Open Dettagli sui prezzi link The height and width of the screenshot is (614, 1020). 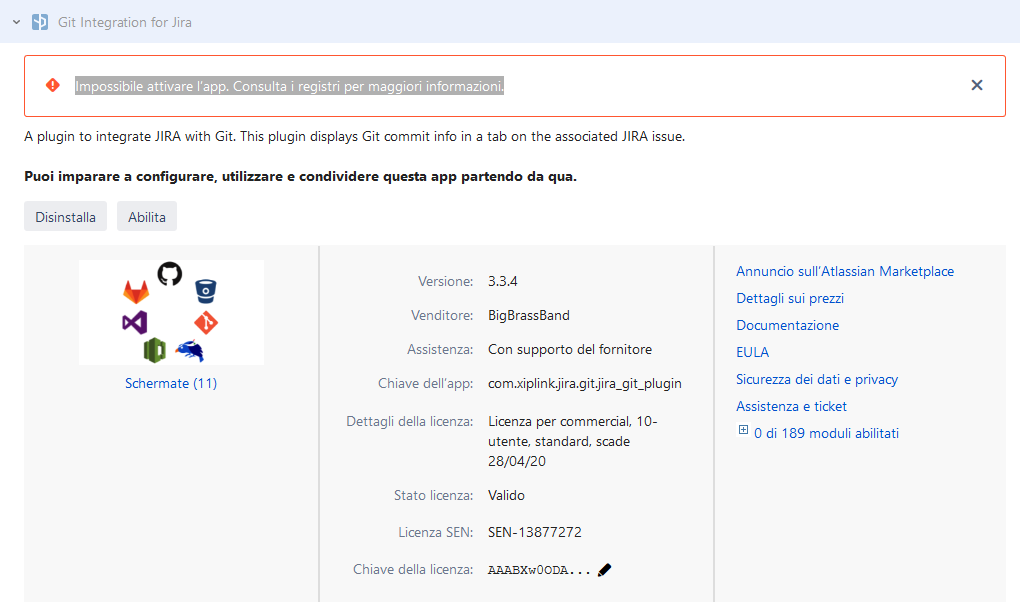click(790, 298)
